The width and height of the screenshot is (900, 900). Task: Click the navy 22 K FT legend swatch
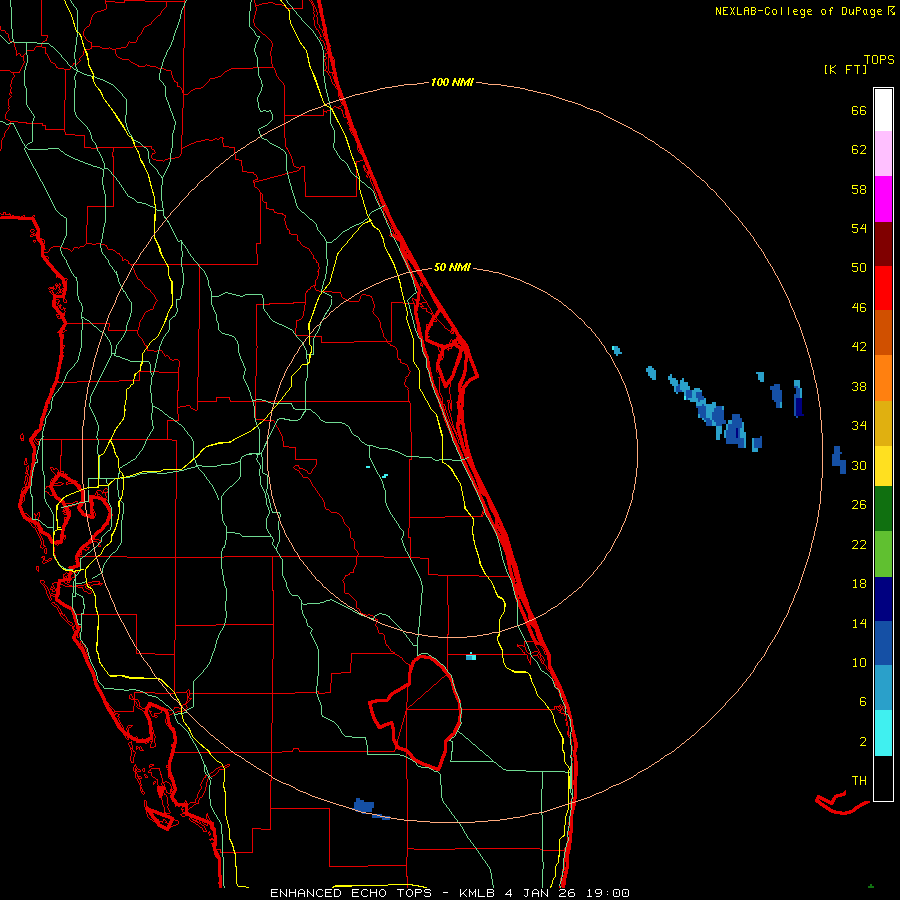pos(883,599)
